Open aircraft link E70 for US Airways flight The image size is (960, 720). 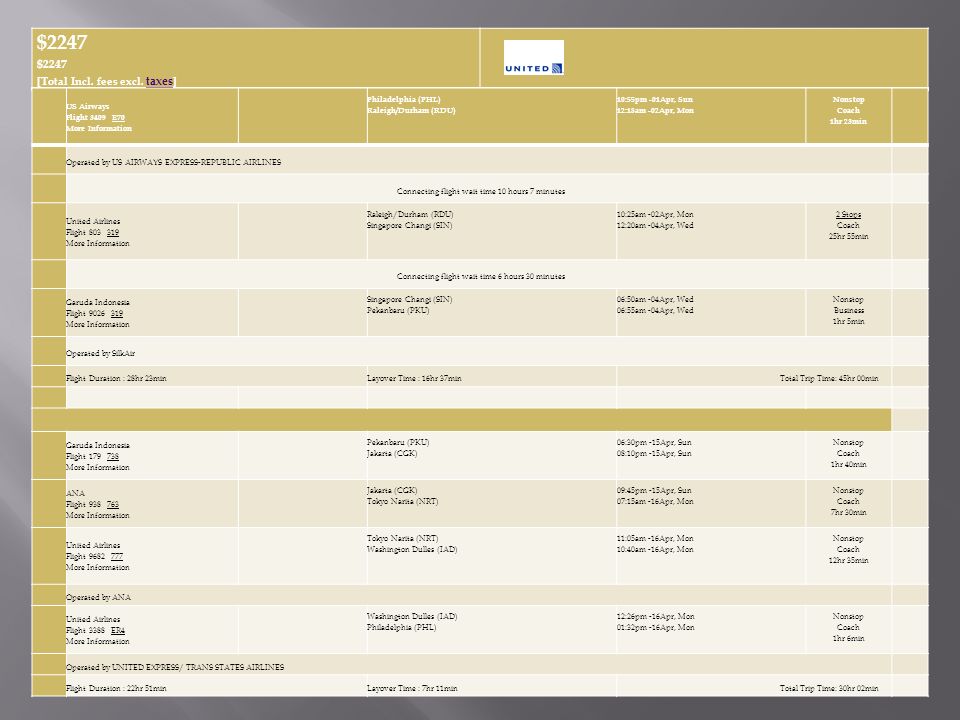pyautogui.click(x=118, y=118)
